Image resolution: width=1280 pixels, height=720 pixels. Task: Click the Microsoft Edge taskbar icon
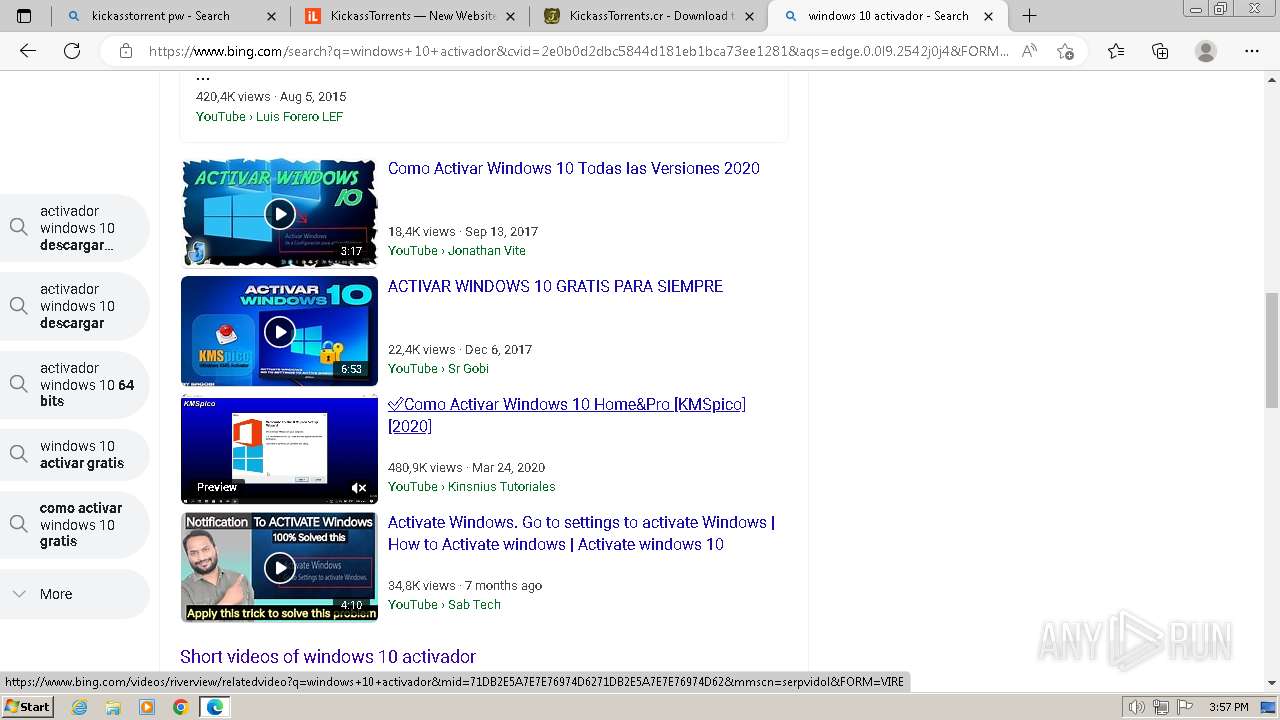(x=214, y=707)
